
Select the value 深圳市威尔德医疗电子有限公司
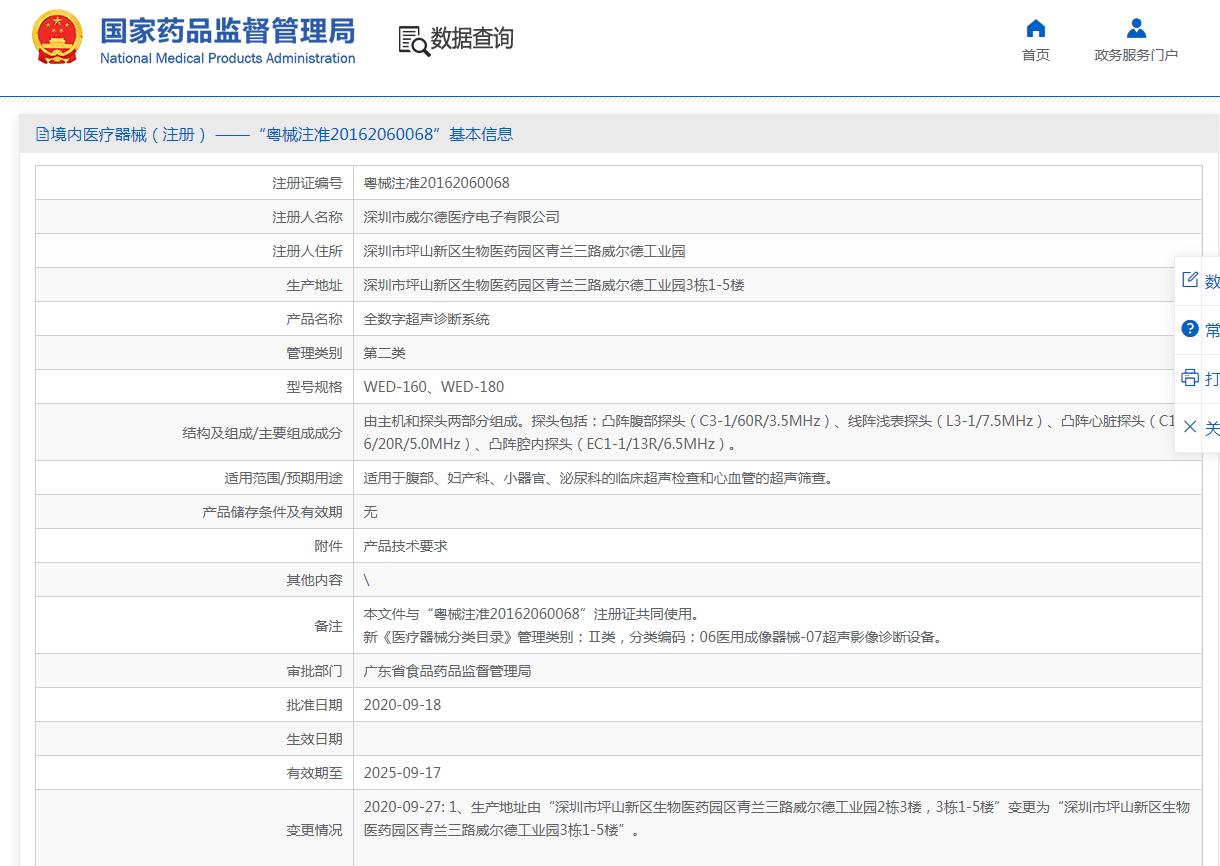(461, 217)
